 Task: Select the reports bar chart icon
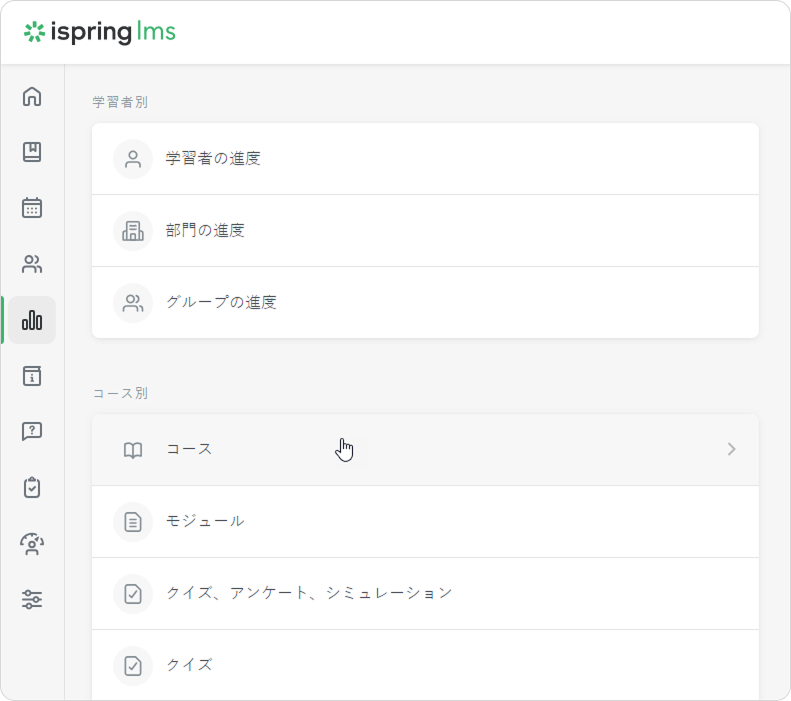pyautogui.click(x=32, y=320)
